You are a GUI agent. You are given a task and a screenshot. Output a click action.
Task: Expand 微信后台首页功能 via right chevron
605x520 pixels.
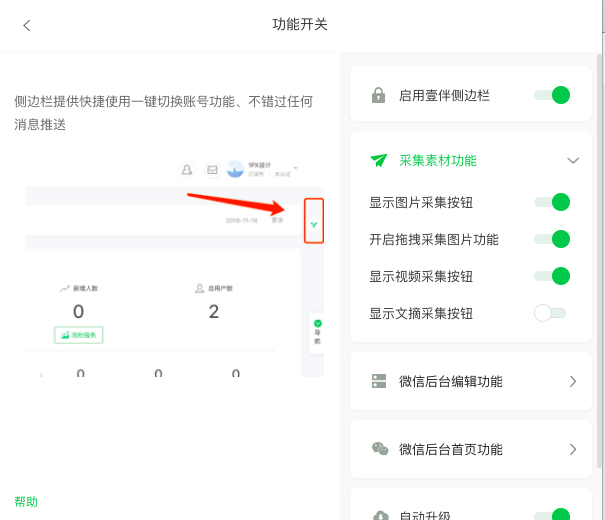(x=573, y=449)
